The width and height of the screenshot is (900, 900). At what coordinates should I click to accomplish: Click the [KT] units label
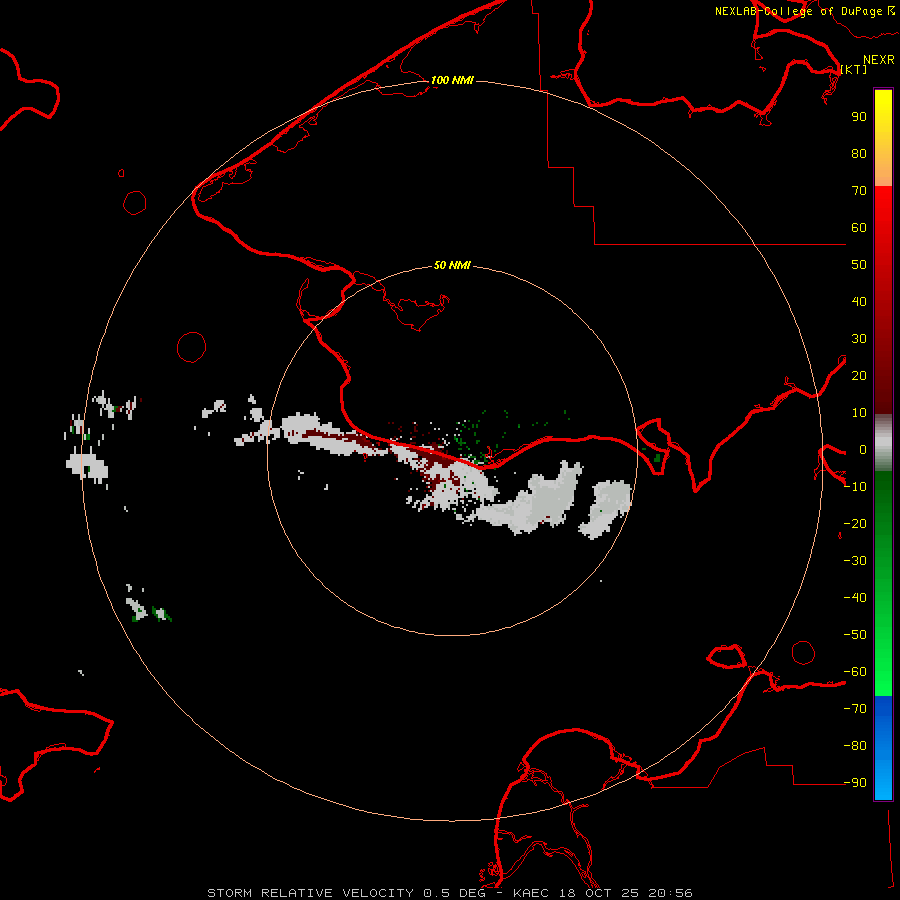[854, 69]
